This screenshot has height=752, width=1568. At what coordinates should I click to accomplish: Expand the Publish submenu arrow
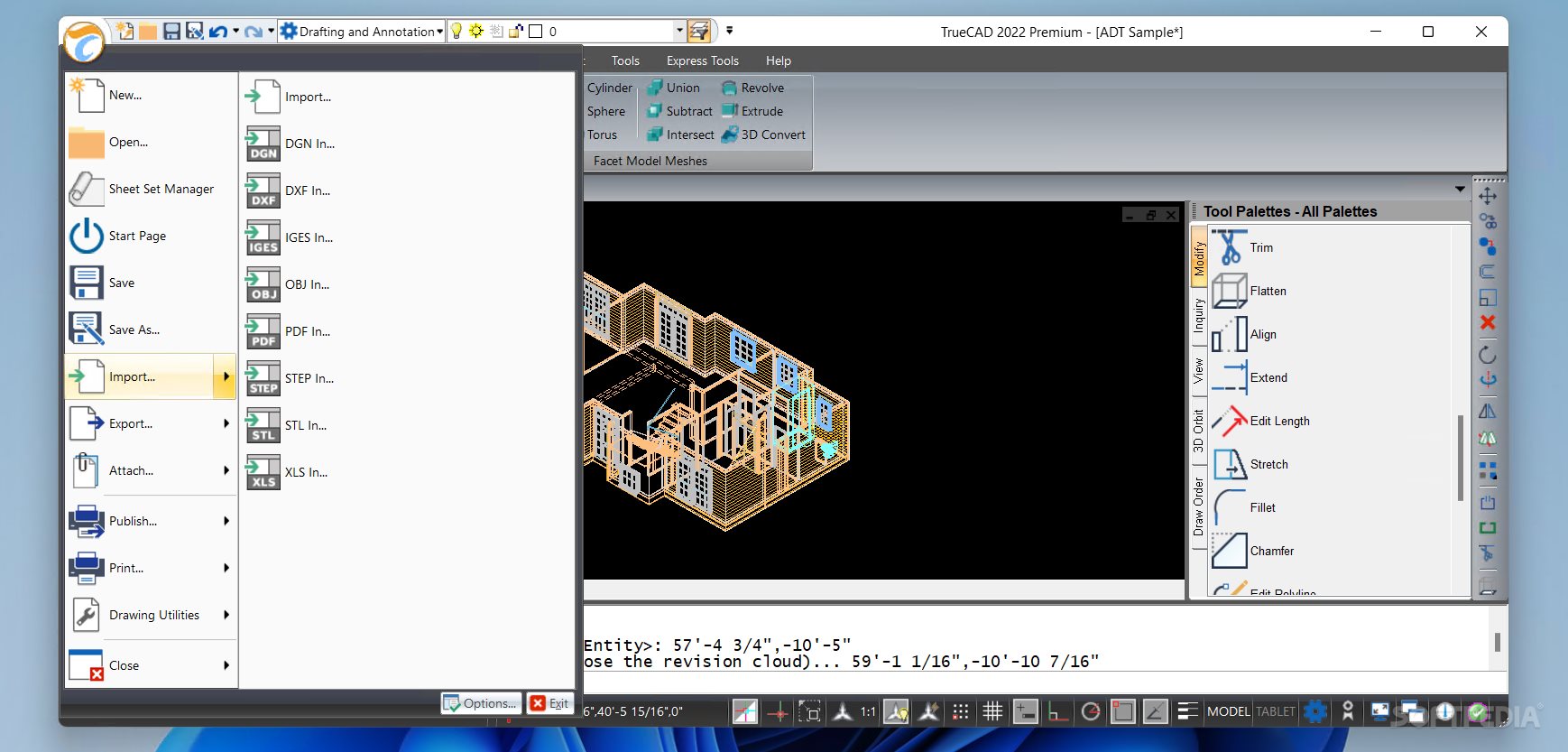coord(226,521)
